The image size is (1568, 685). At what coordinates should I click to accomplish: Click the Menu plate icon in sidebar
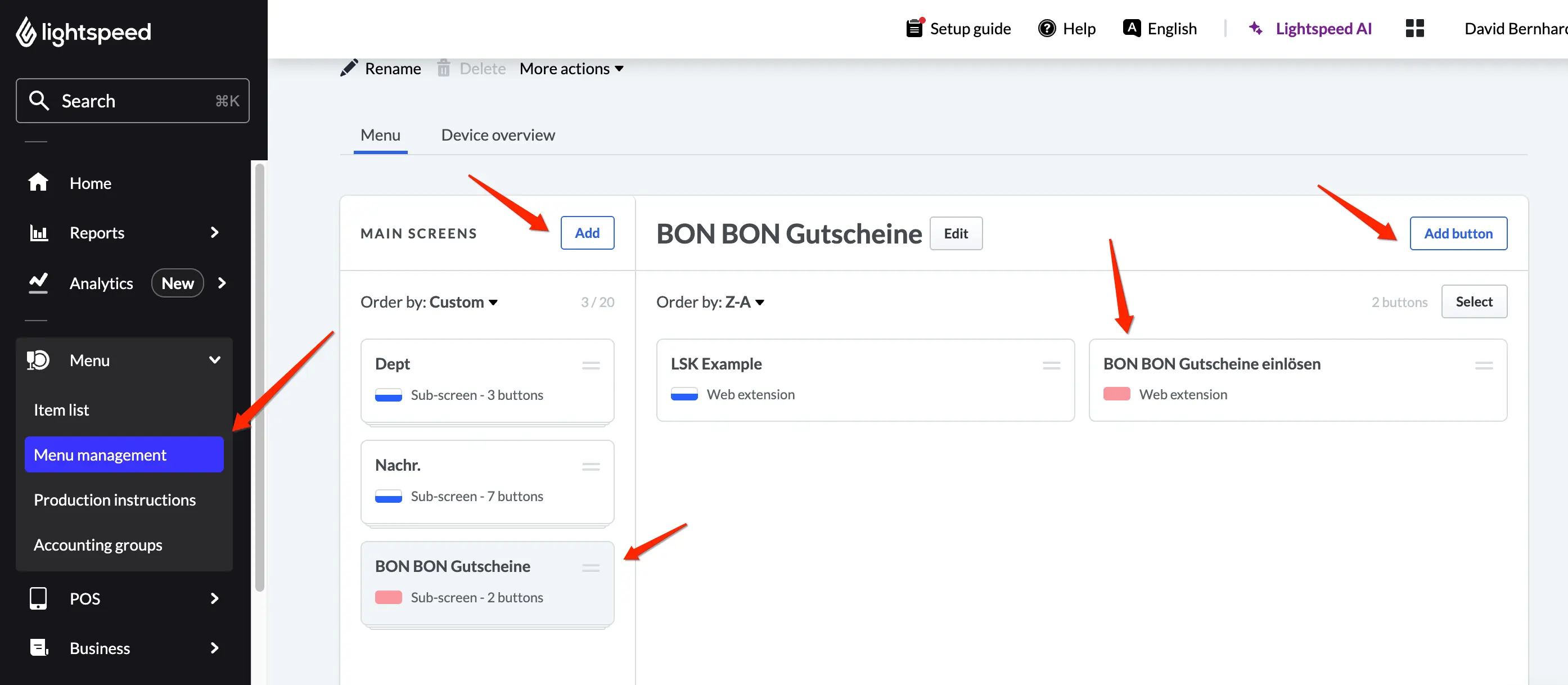[x=38, y=360]
